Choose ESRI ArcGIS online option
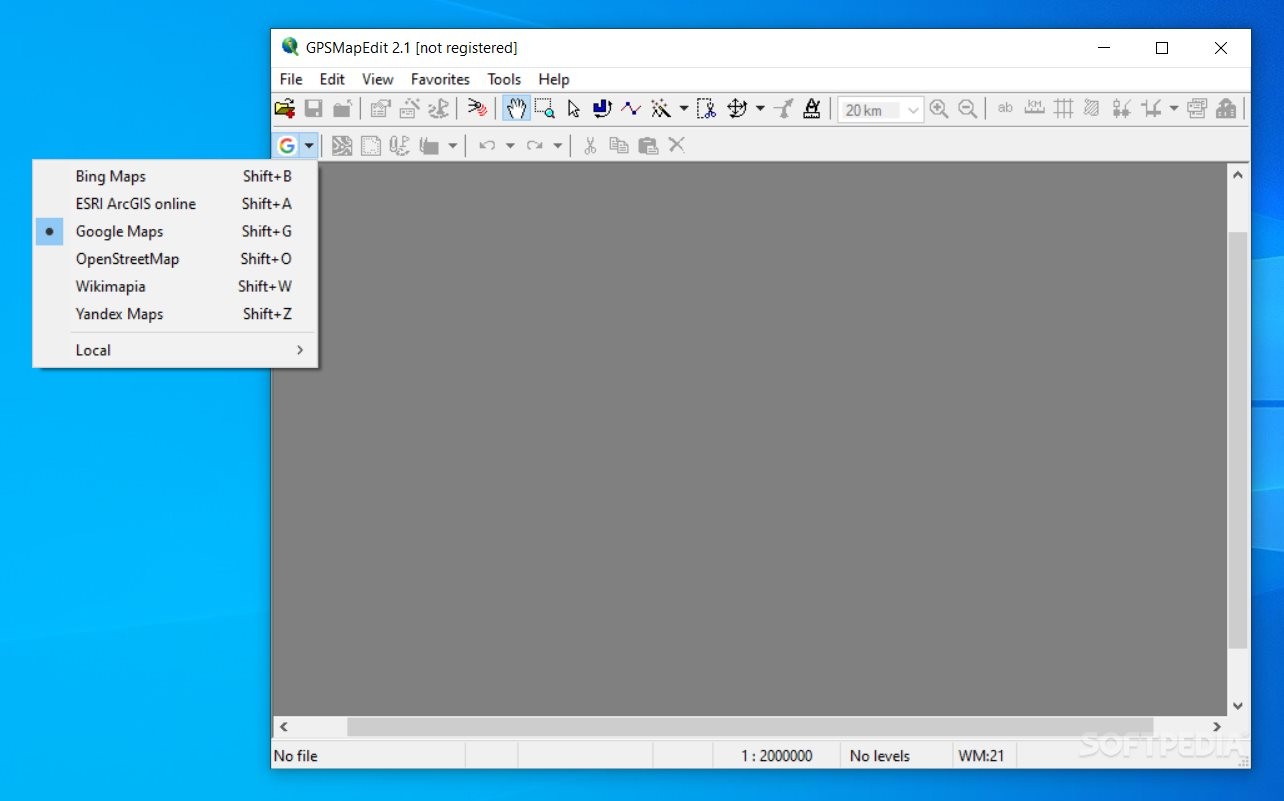This screenshot has width=1284, height=801. point(175,204)
